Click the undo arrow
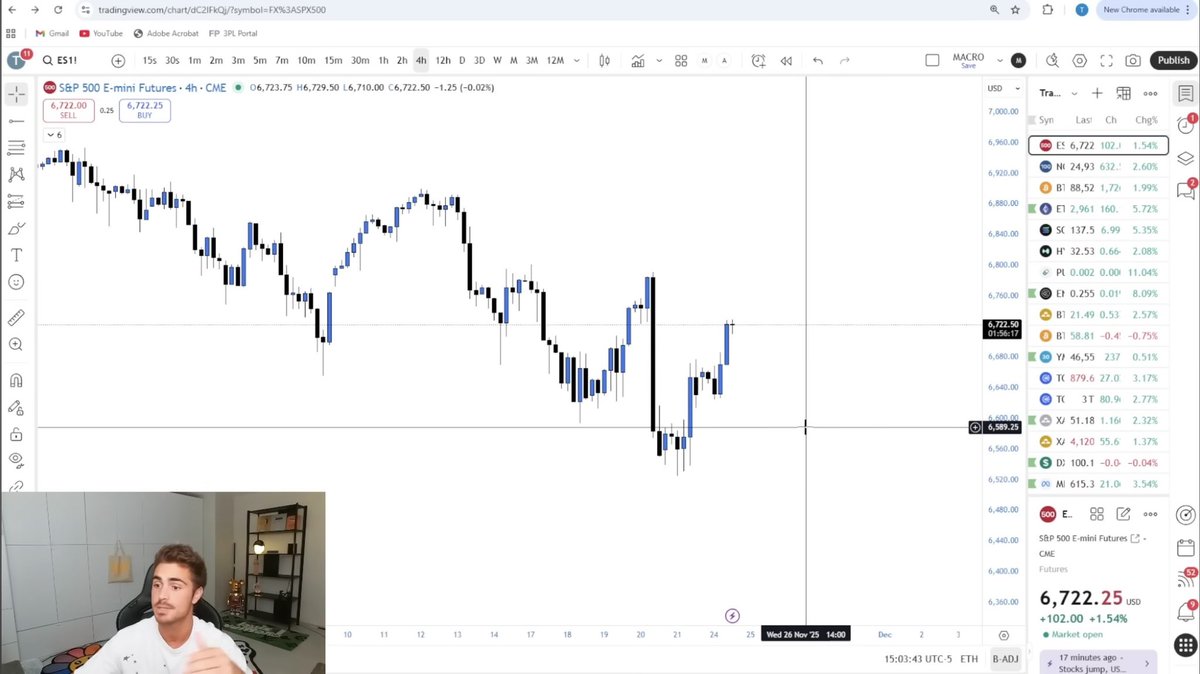Image resolution: width=1200 pixels, height=674 pixels. tap(818, 60)
